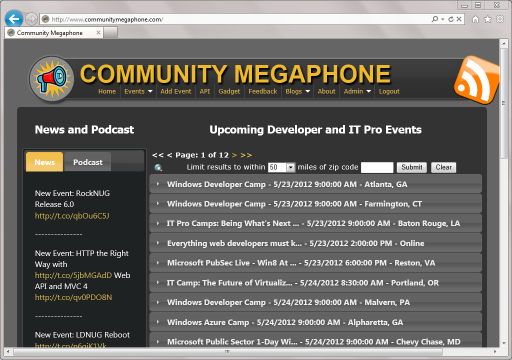Screen dimensions: 512x360
Task: Open the Feedback menu item
Action: 263,91
